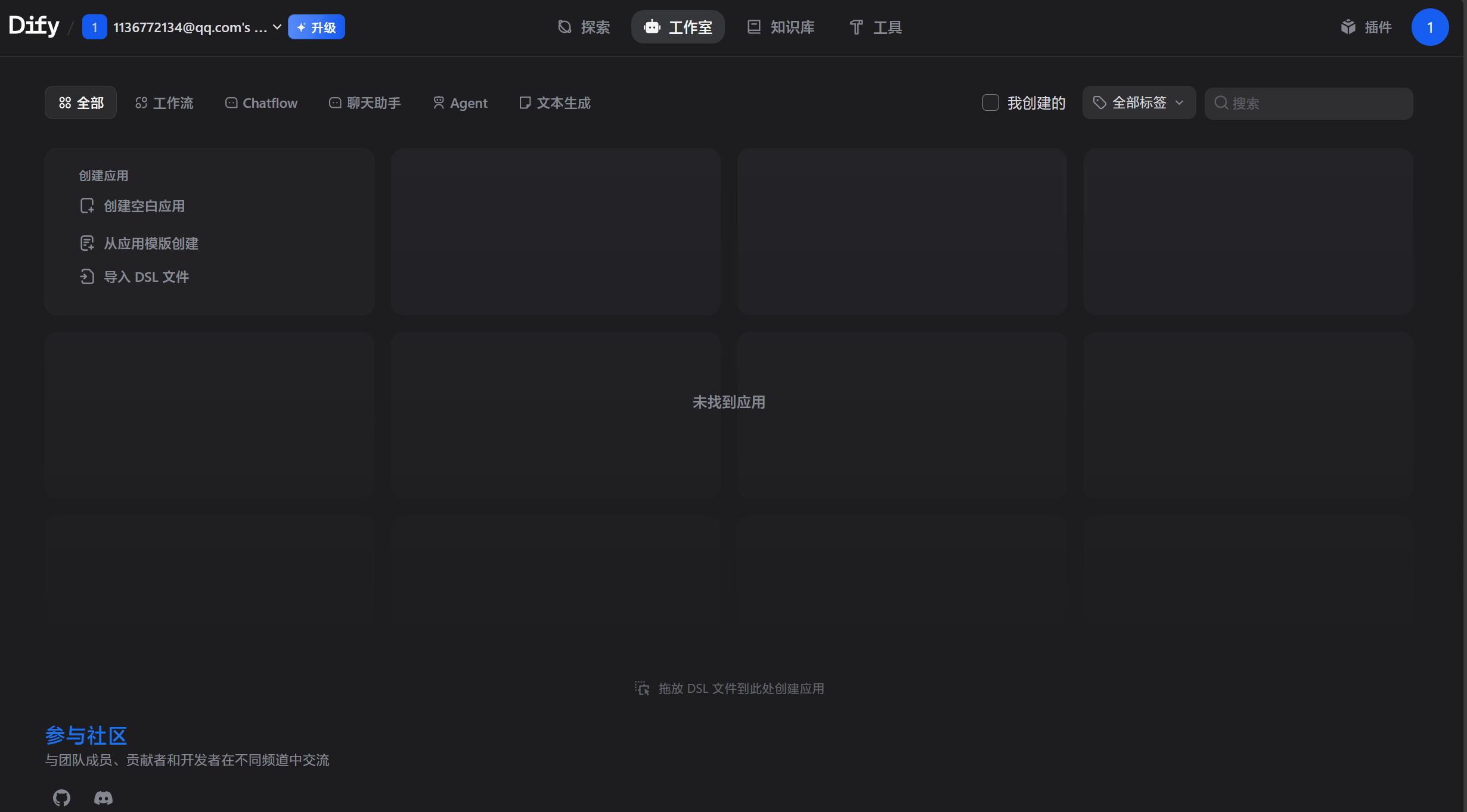Screen dimensions: 1467x812
Task: Click 导入 DSL 文件 option
Action: coord(146,277)
